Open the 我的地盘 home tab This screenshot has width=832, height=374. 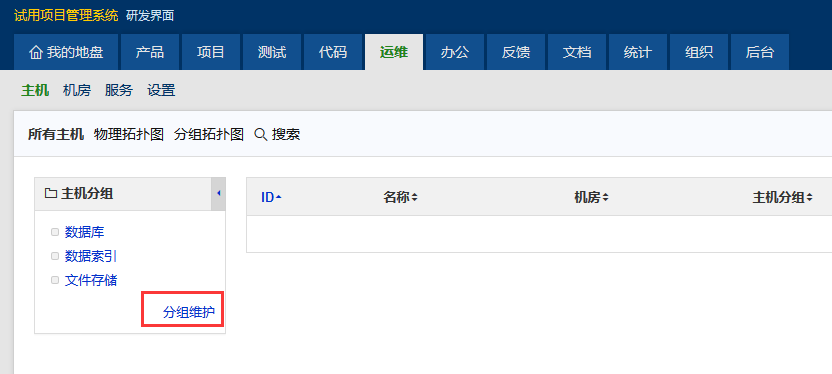pos(66,52)
